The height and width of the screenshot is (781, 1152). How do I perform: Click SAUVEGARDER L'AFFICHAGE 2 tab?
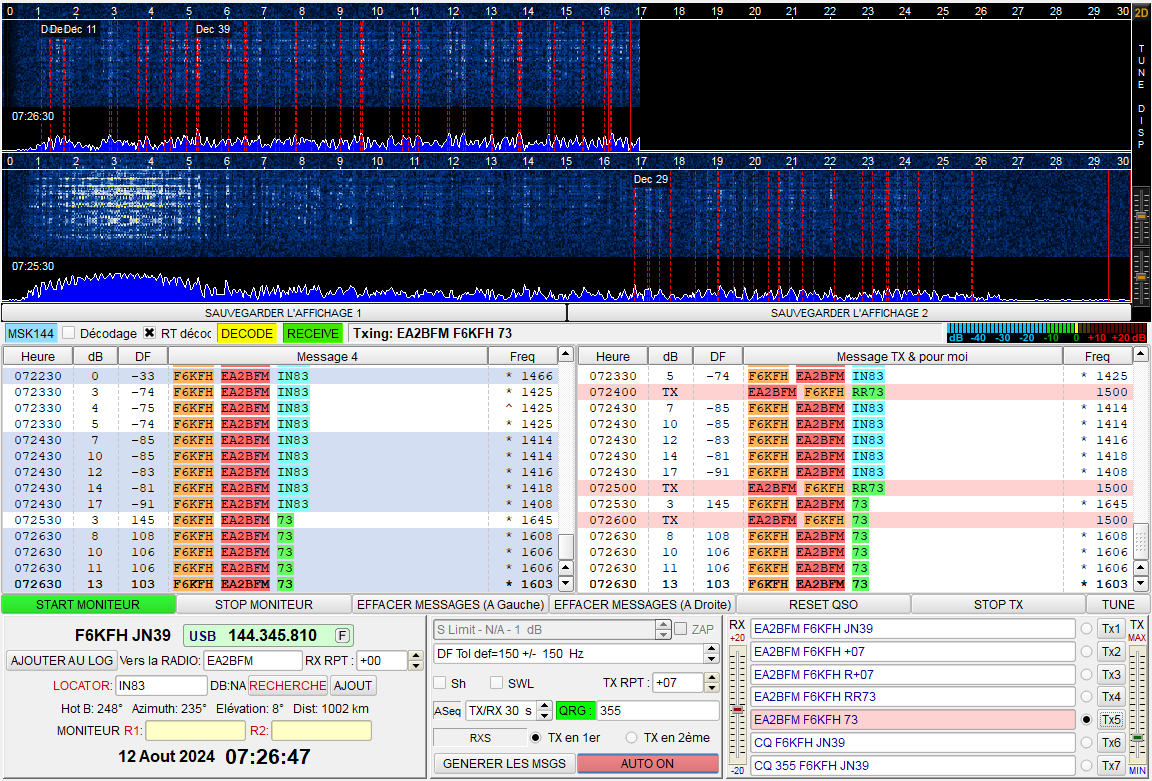(849, 313)
